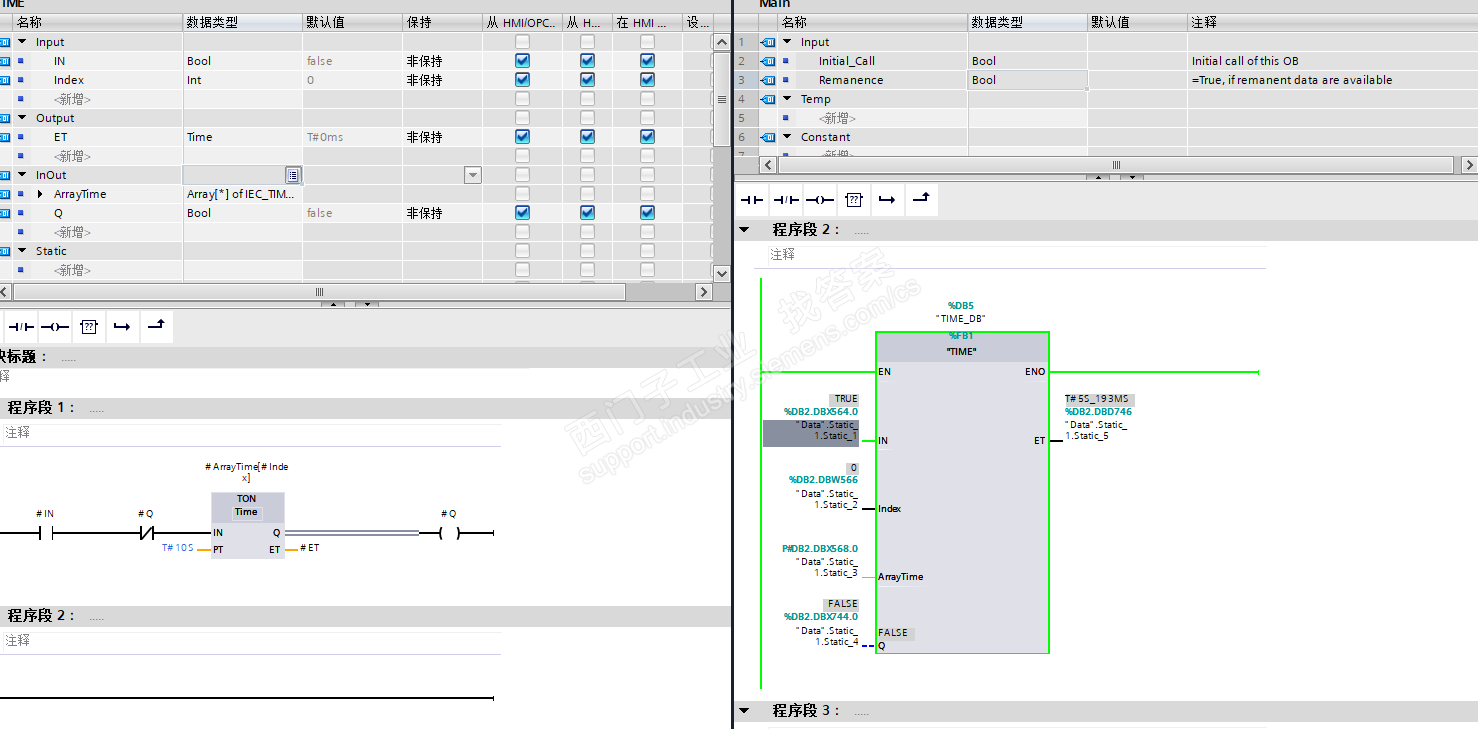The height and width of the screenshot is (729, 1478).
Task: Select the Remanence Bool data type cell
Action: [1027, 80]
